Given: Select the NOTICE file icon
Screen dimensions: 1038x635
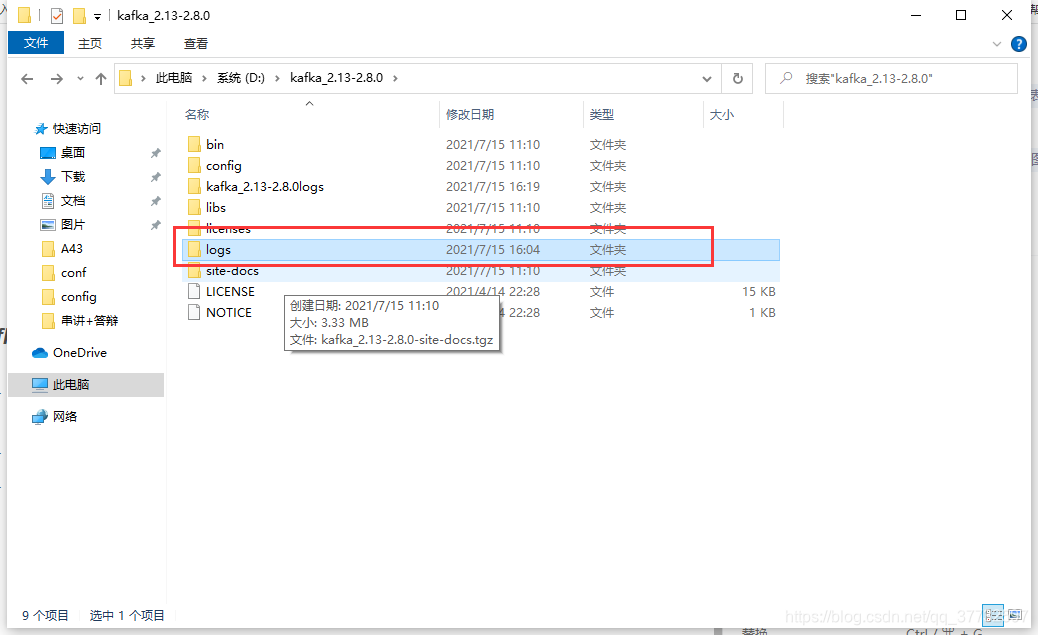Looking at the screenshot, I should [194, 313].
